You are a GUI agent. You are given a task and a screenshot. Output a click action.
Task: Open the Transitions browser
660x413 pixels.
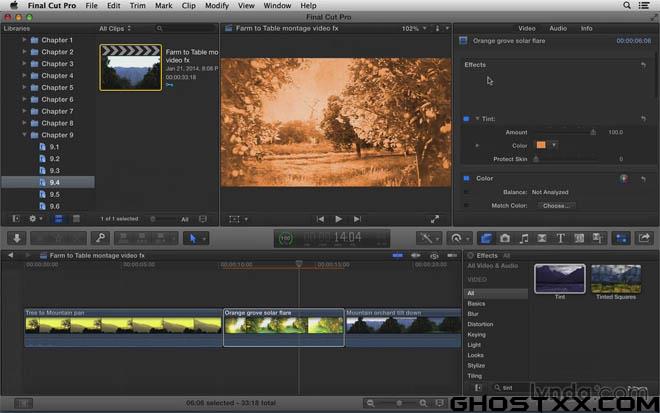(542, 238)
